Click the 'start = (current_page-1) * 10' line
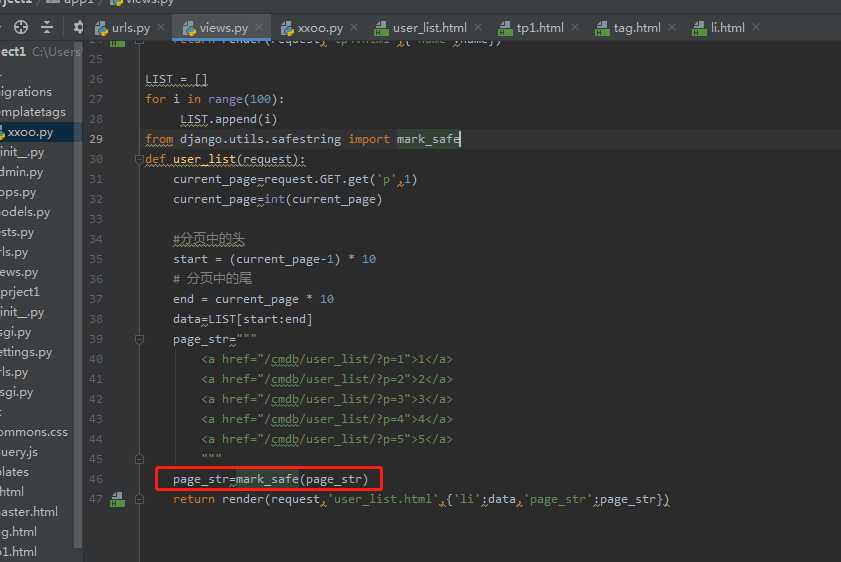 pos(274,259)
